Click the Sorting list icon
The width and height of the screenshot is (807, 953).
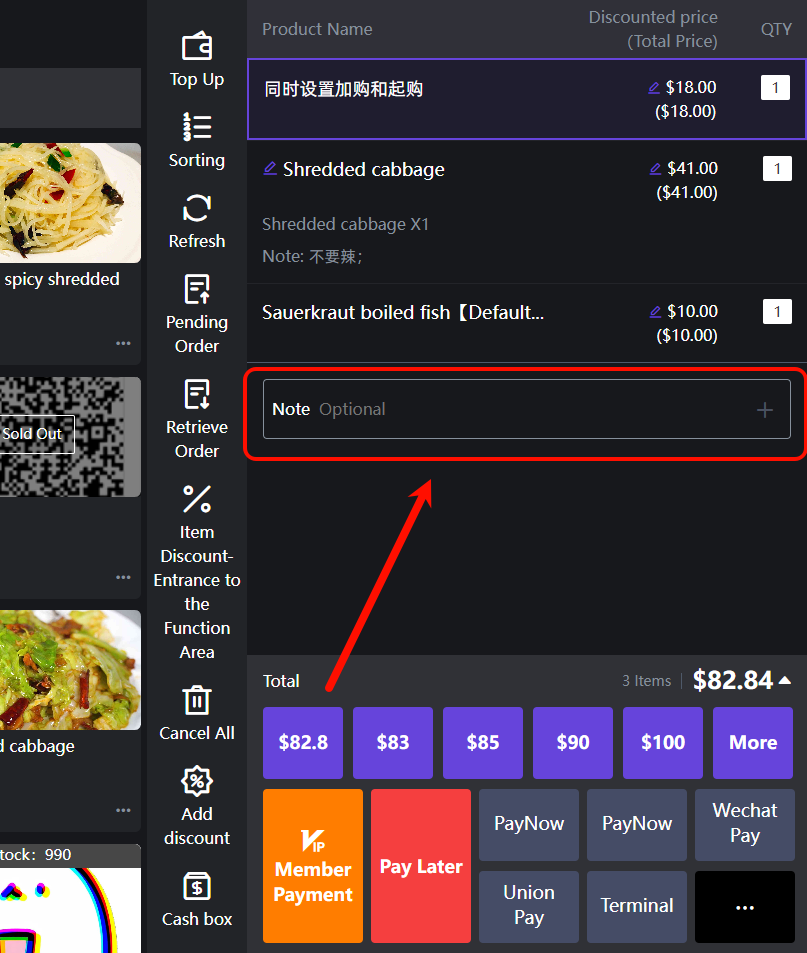tap(197, 127)
